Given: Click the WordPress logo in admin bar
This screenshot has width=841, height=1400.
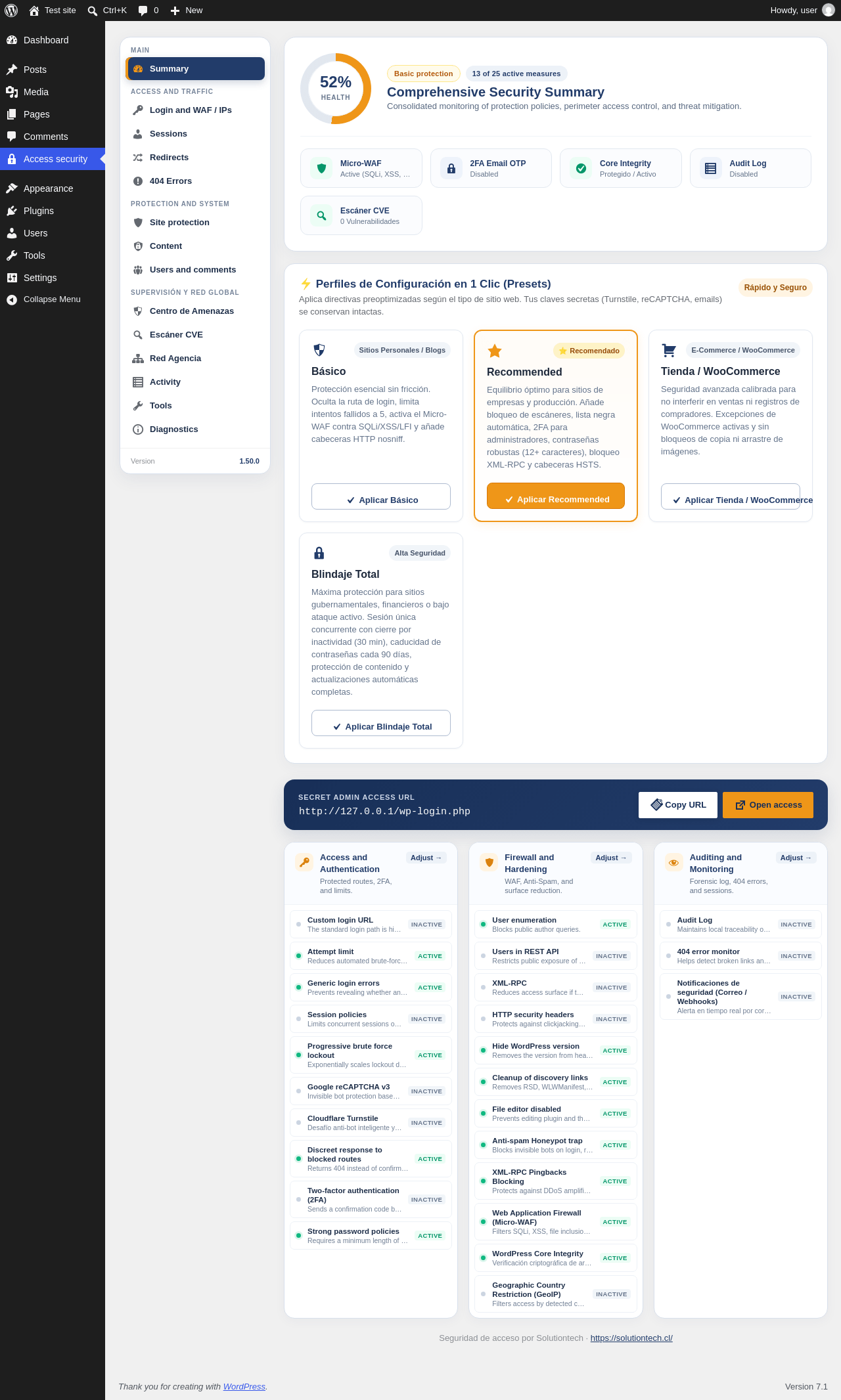Looking at the screenshot, I should [x=11, y=11].
